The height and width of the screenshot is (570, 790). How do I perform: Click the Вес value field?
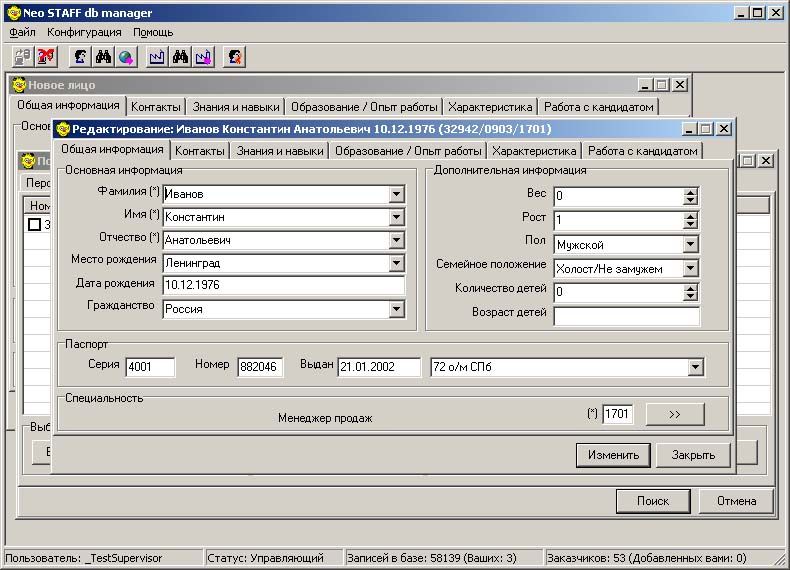coord(619,196)
